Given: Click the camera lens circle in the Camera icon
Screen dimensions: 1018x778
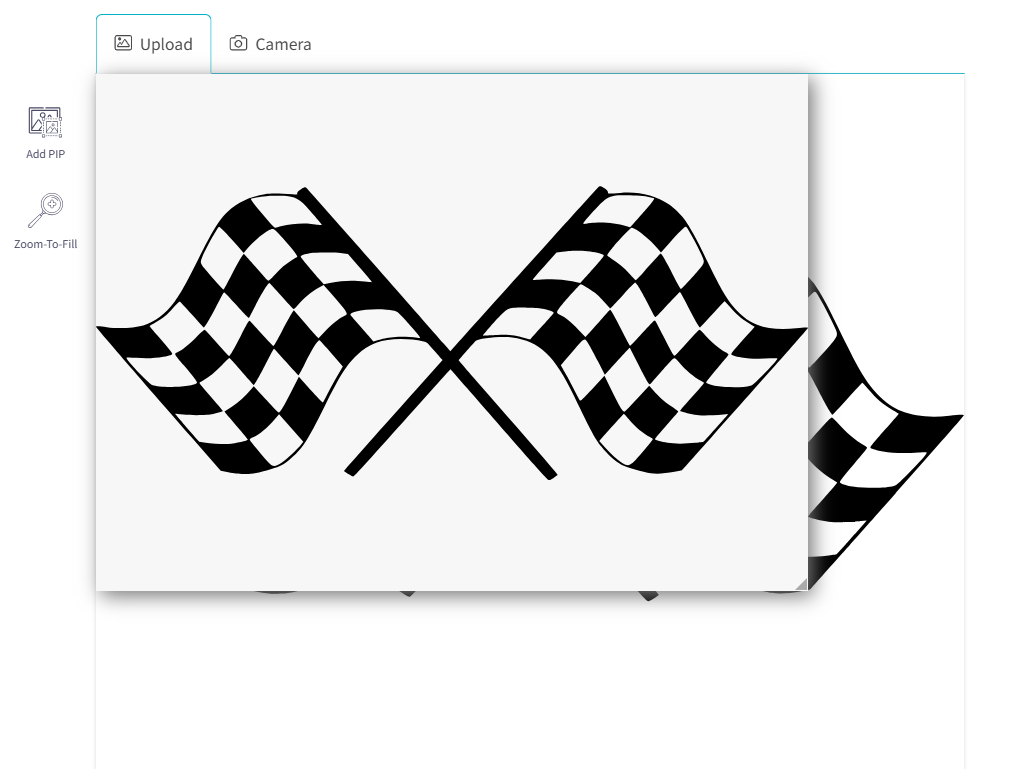Looking at the screenshot, I should (238, 44).
